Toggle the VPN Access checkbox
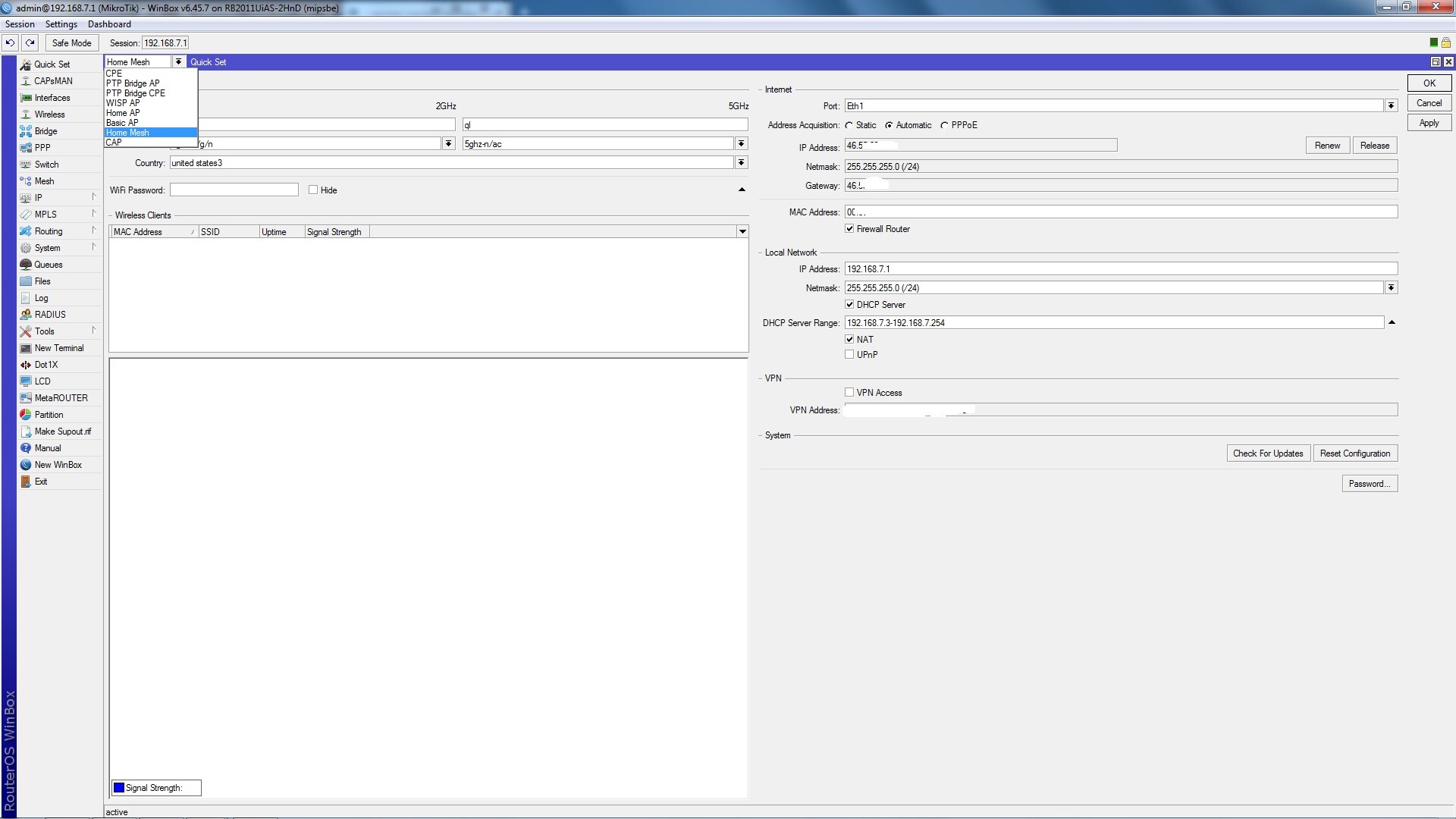1456x819 pixels. click(849, 392)
